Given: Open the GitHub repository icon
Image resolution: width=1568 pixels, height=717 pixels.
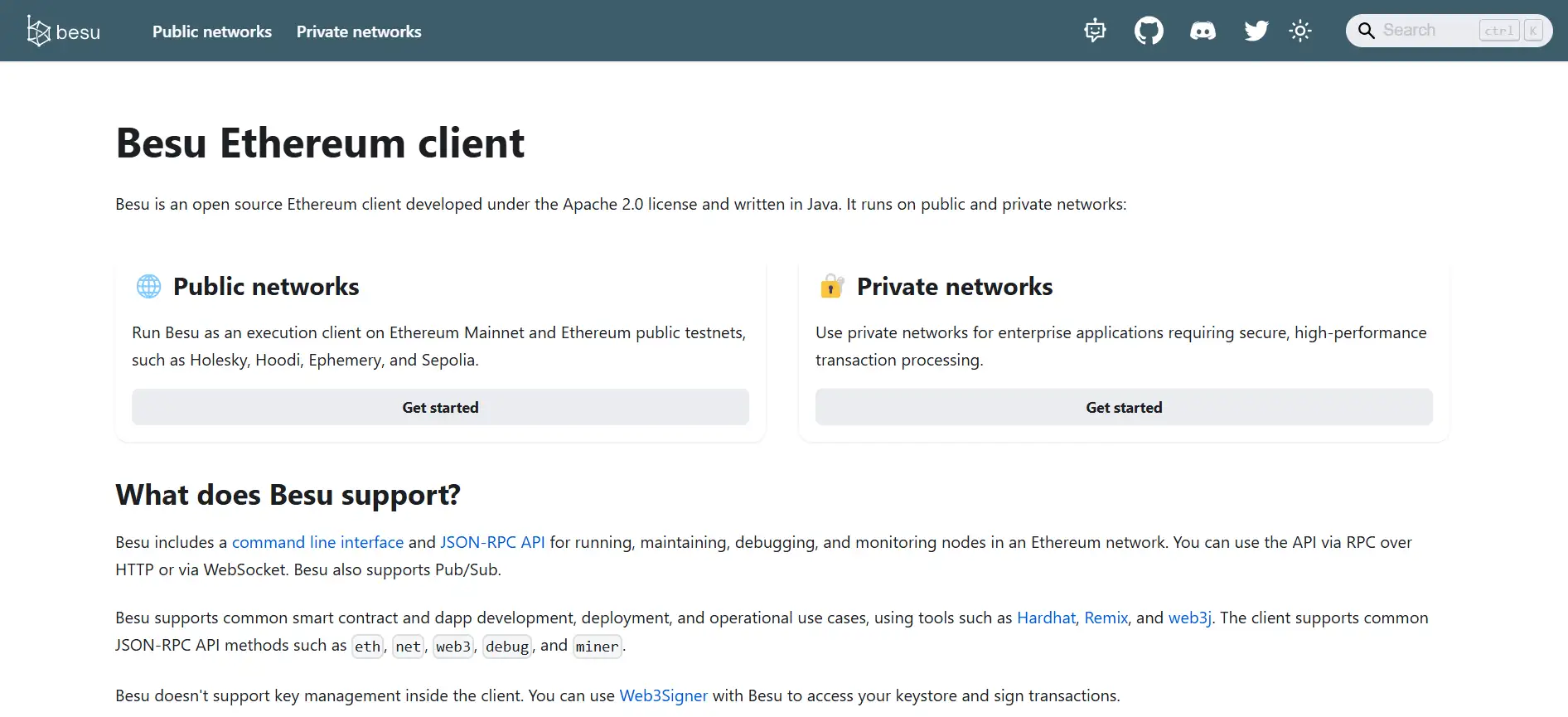Looking at the screenshot, I should 1149,31.
